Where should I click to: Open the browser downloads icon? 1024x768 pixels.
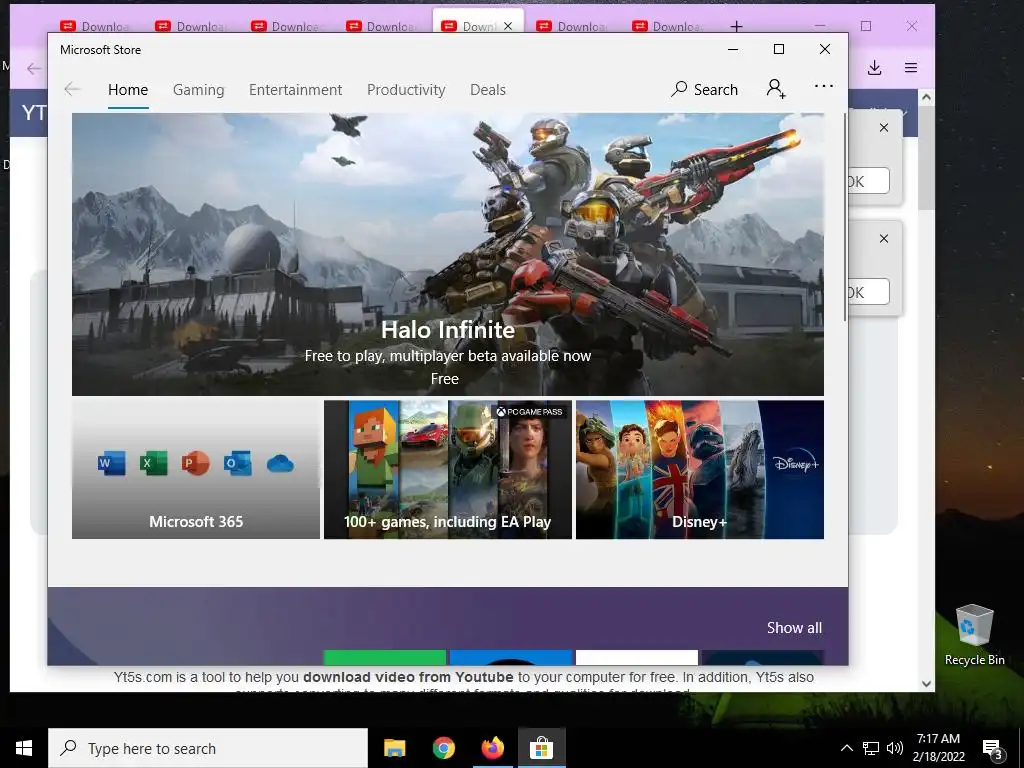pyautogui.click(x=874, y=68)
